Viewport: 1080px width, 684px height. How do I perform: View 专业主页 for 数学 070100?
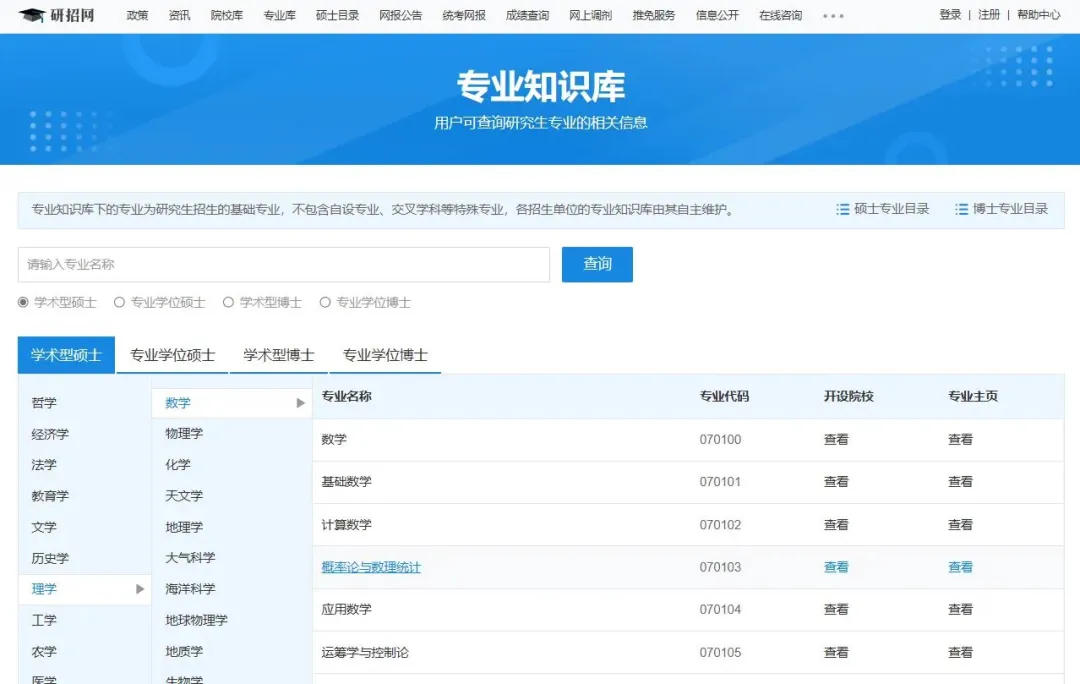(960, 439)
